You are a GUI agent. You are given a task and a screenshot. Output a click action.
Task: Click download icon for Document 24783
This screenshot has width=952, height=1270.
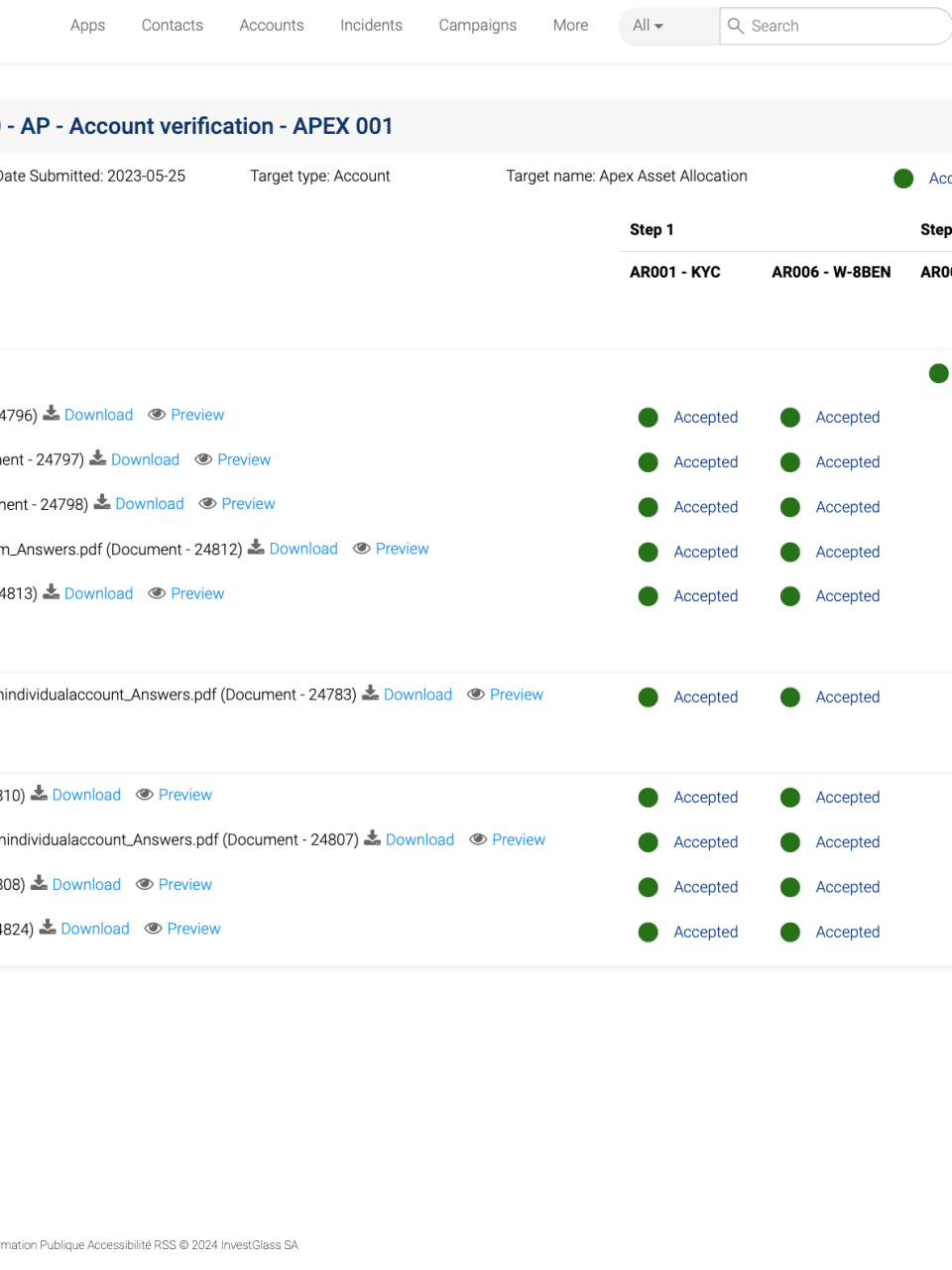(x=370, y=694)
